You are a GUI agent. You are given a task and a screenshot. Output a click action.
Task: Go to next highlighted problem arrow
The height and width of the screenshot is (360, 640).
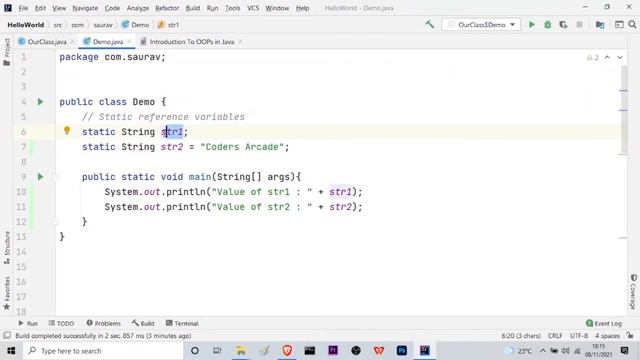pos(620,58)
